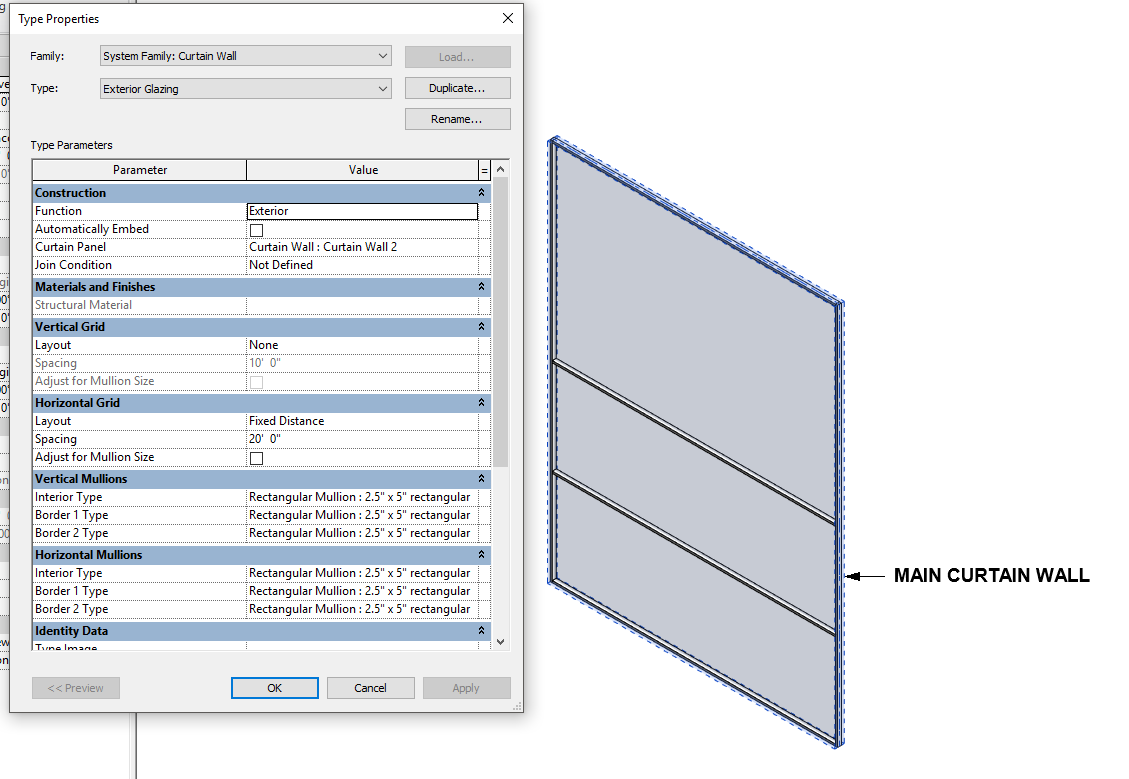
Task: Click the scrollbar down arrow
Action: [500, 642]
